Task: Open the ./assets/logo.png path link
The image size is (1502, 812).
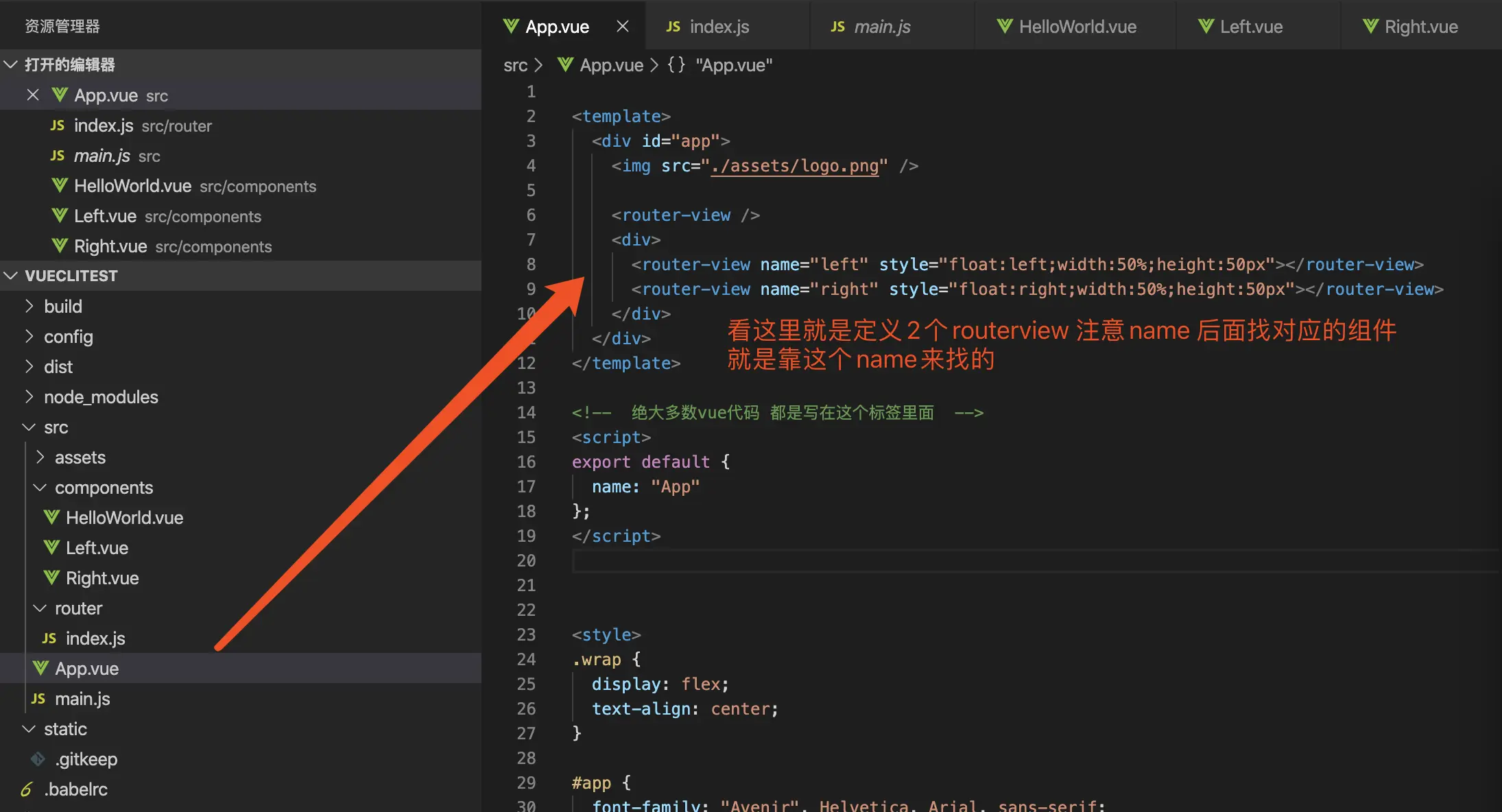Action: tap(794, 166)
